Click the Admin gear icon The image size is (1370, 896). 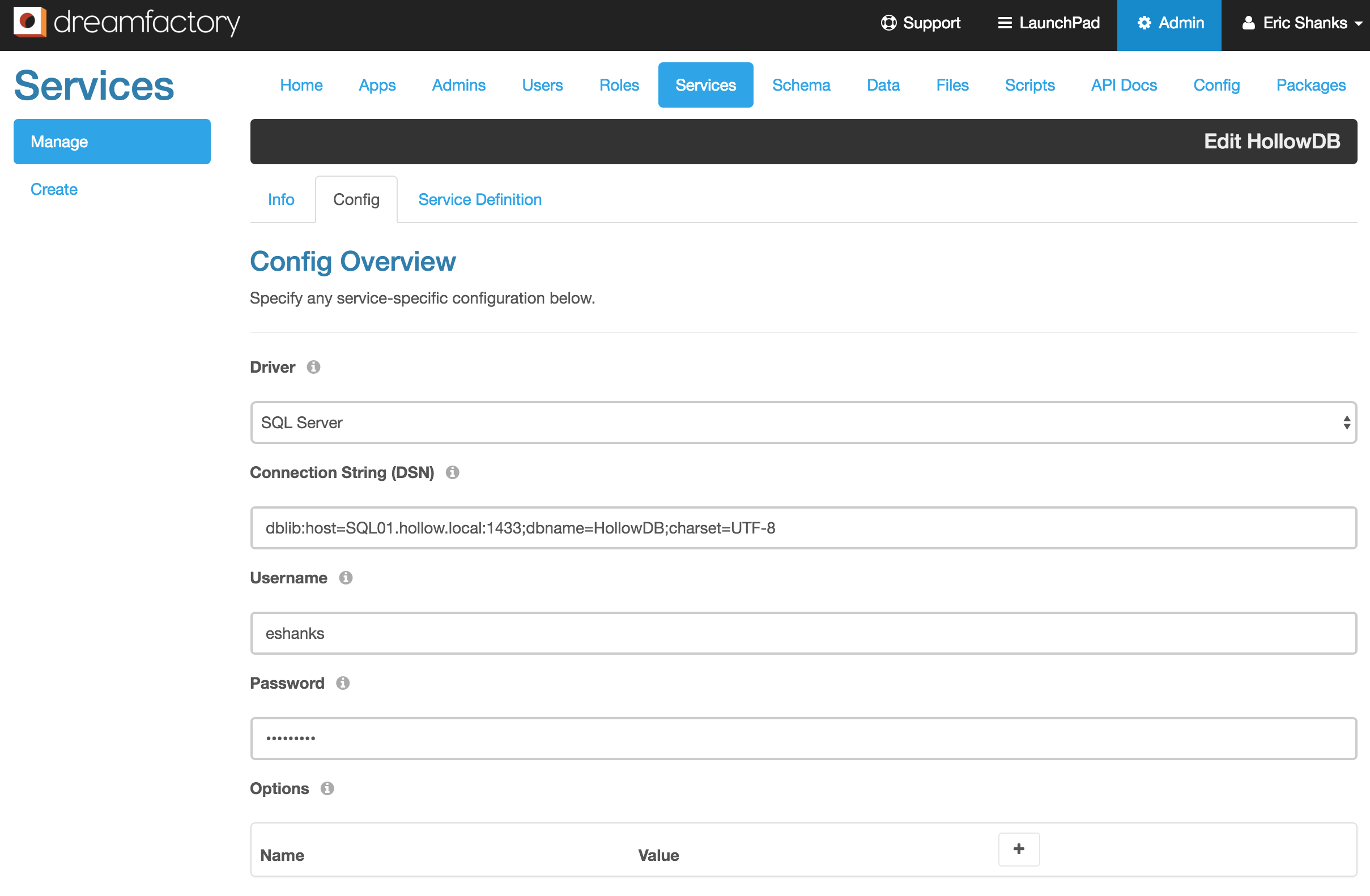click(x=1144, y=23)
